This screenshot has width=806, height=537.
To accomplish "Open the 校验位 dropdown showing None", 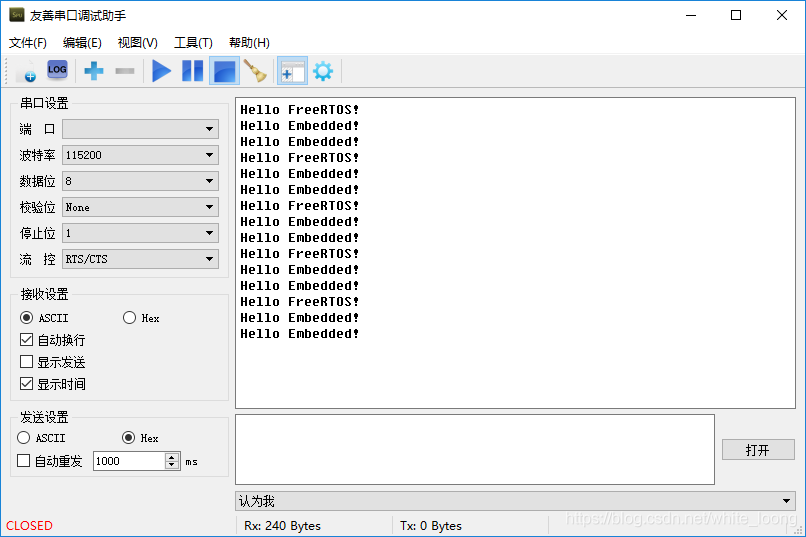I will 140,207.
